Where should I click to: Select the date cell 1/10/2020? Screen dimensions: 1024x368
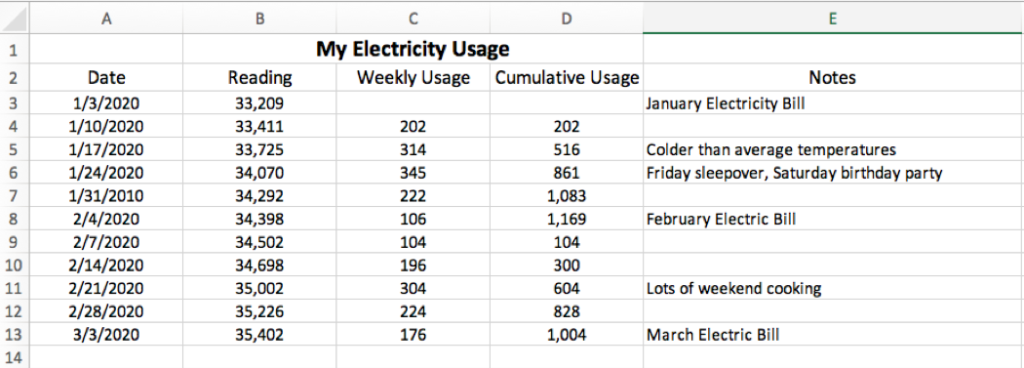106,127
